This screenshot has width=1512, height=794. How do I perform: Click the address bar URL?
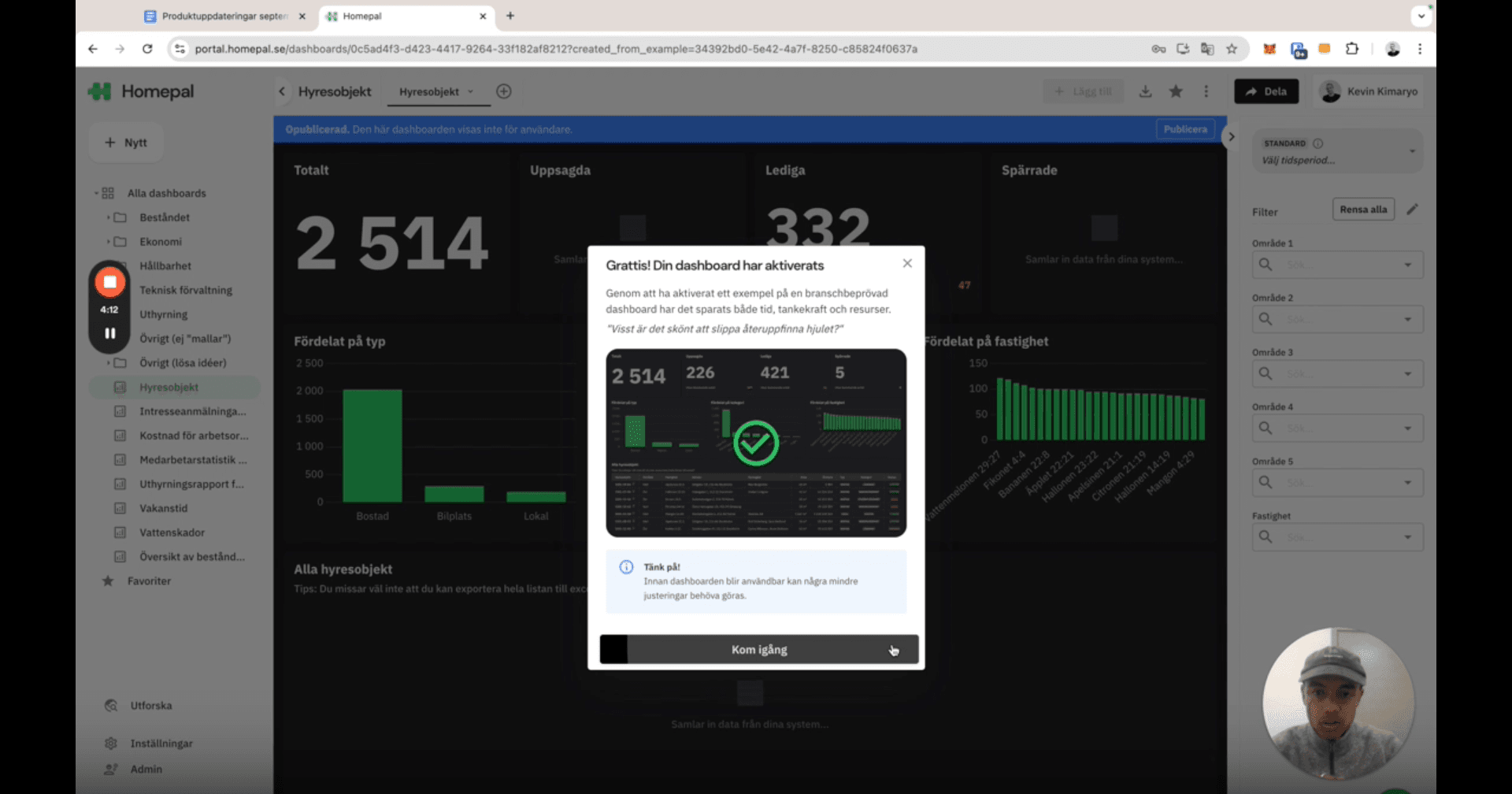pyautogui.click(x=556, y=49)
